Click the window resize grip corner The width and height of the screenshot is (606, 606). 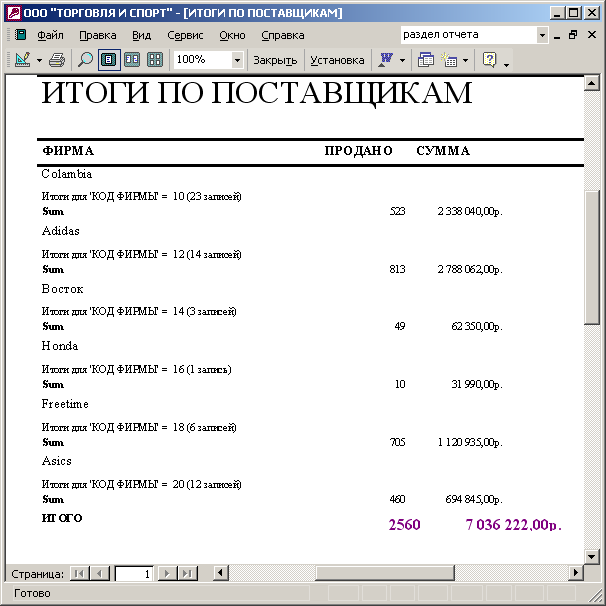tap(594, 594)
